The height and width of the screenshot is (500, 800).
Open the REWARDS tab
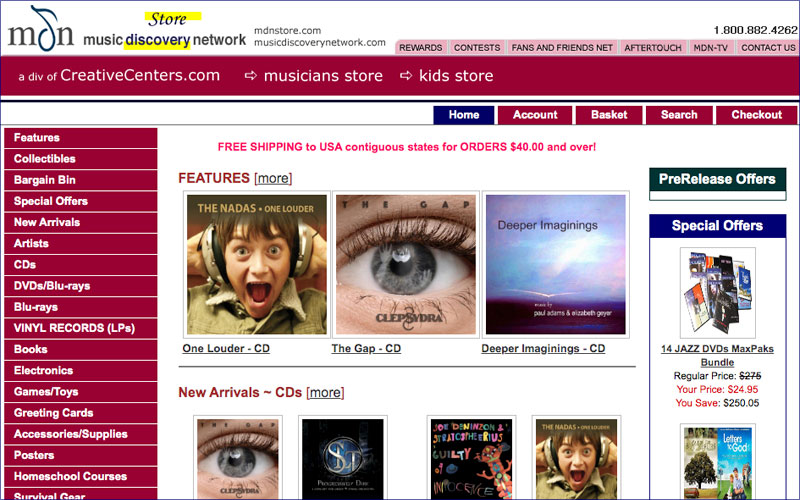(421, 47)
